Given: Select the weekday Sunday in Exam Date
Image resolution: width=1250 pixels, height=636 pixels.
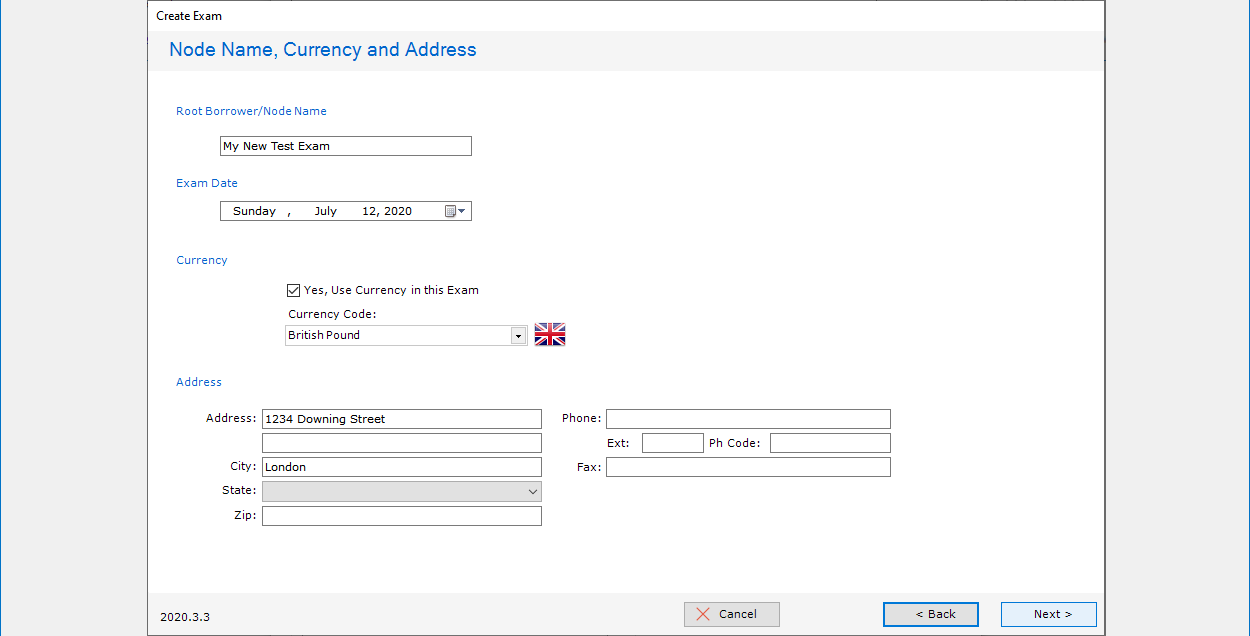Looking at the screenshot, I should [x=254, y=211].
